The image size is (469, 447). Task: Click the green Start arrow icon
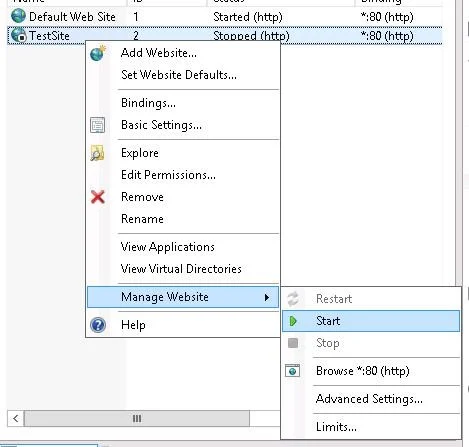293,321
